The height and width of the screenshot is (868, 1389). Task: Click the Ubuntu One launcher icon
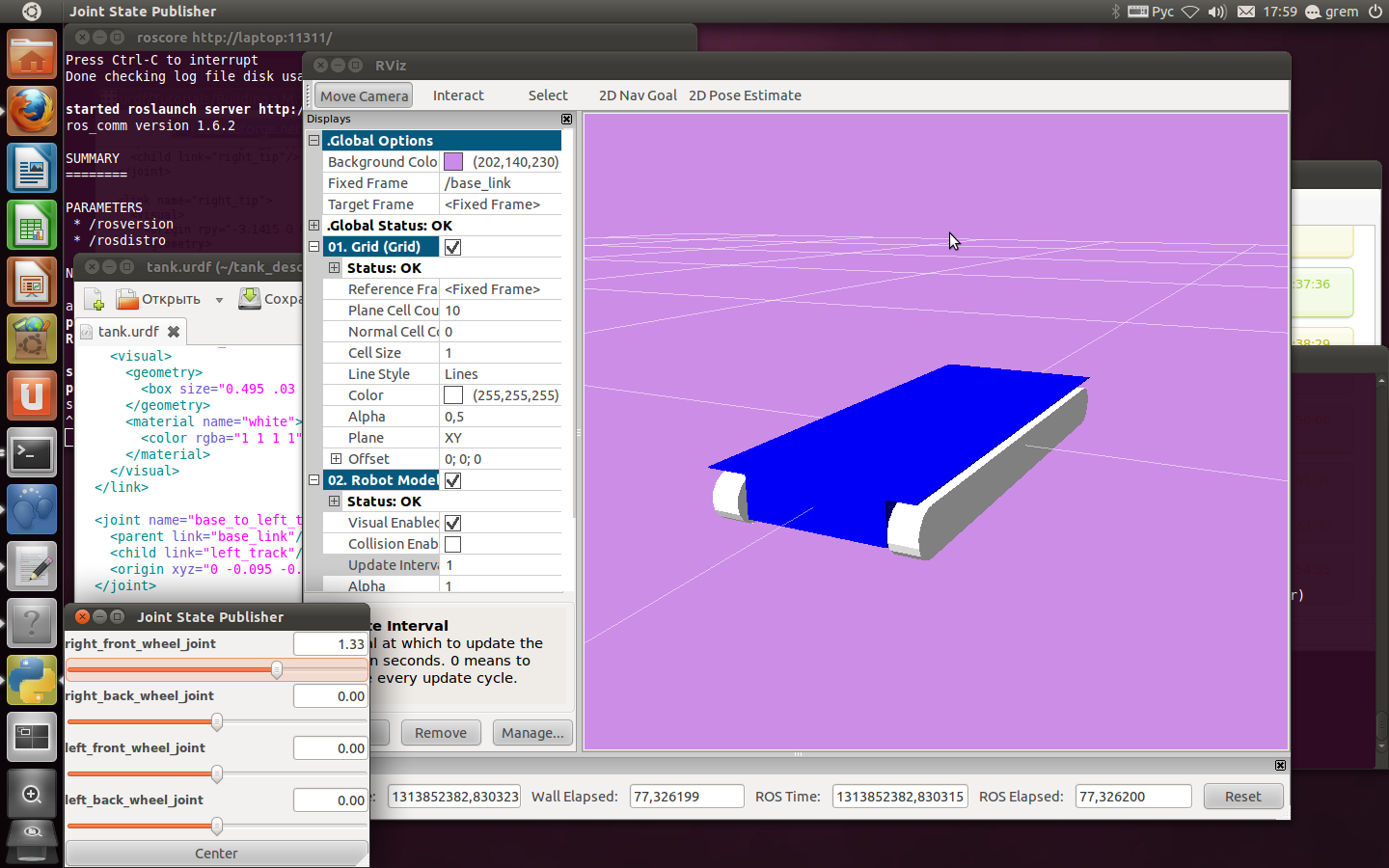pos(32,395)
